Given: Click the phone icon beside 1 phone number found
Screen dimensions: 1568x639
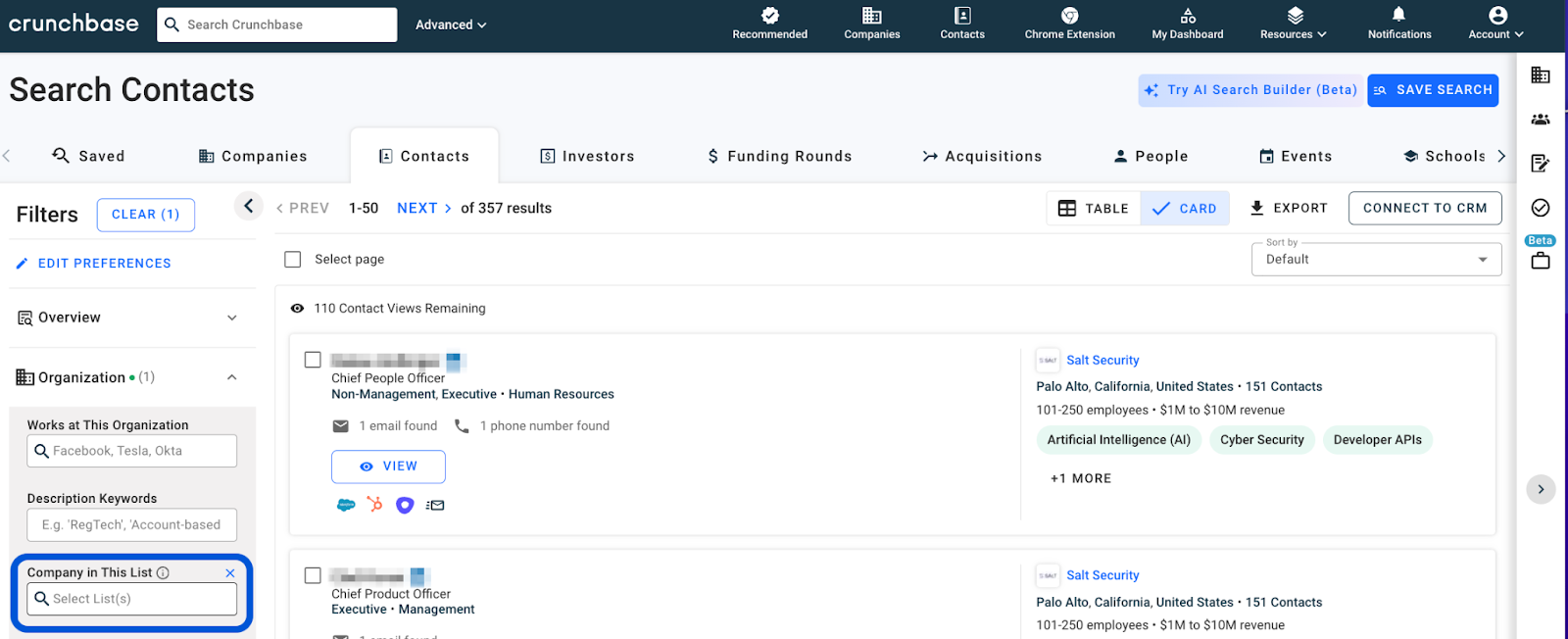Looking at the screenshot, I should [462, 426].
